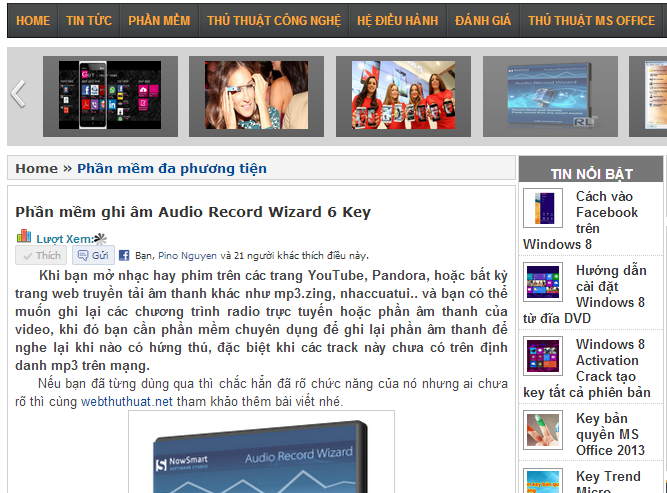The height and width of the screenshot is (493, 667).
Task: Go to ĐÁNH GIÁ section
Action: pos(483,20)
